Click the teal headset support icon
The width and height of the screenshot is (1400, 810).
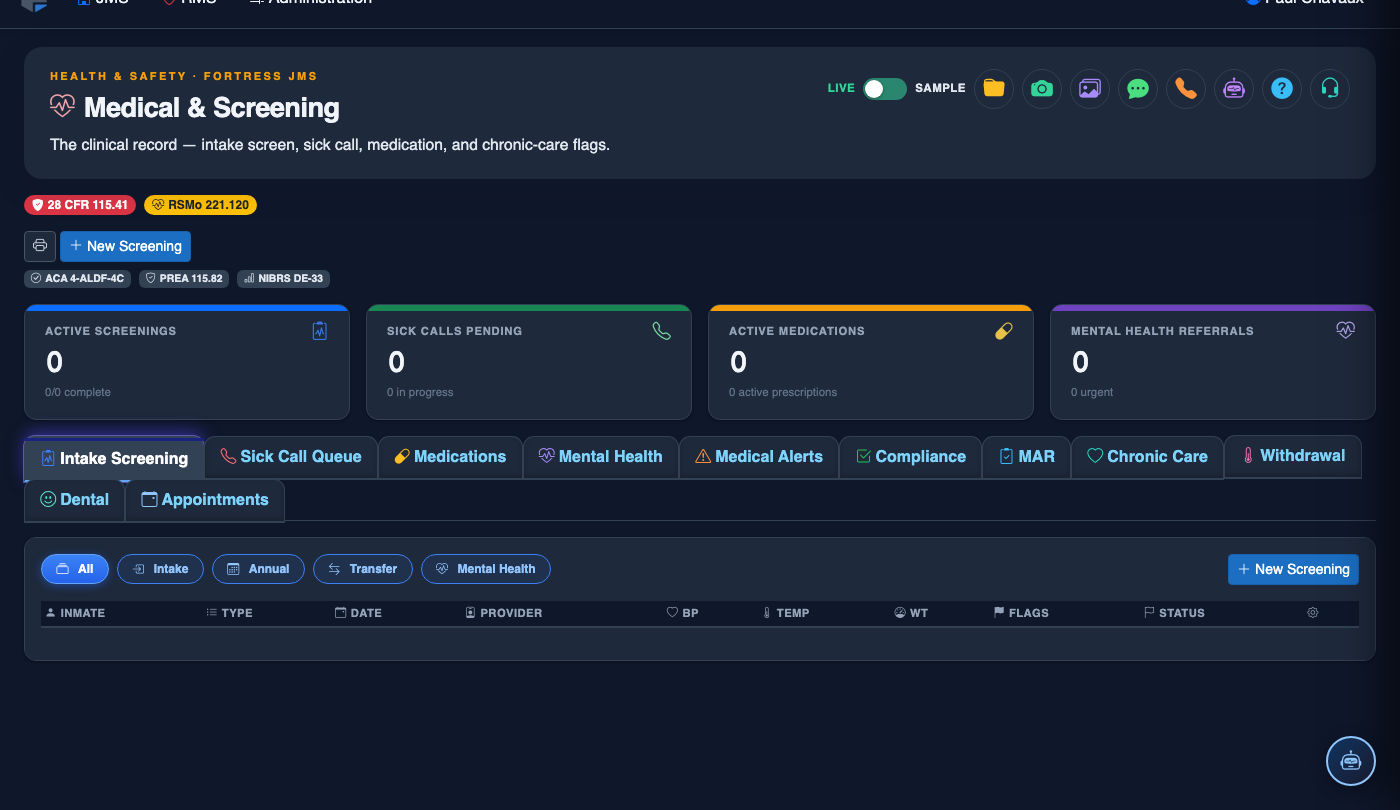[1330, 88]
